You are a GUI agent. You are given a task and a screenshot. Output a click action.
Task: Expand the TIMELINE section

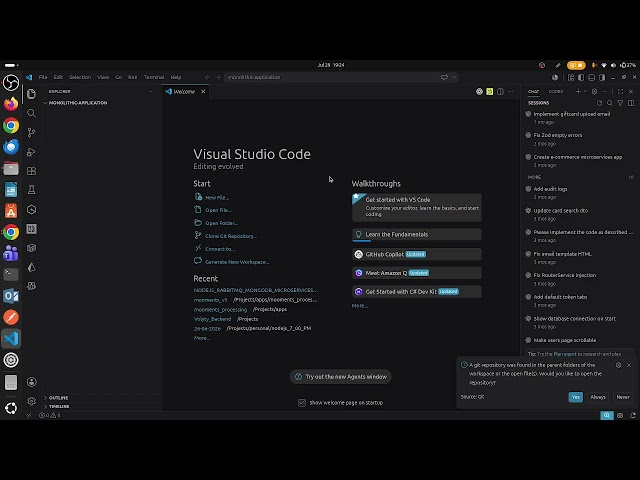pos(101,407)
